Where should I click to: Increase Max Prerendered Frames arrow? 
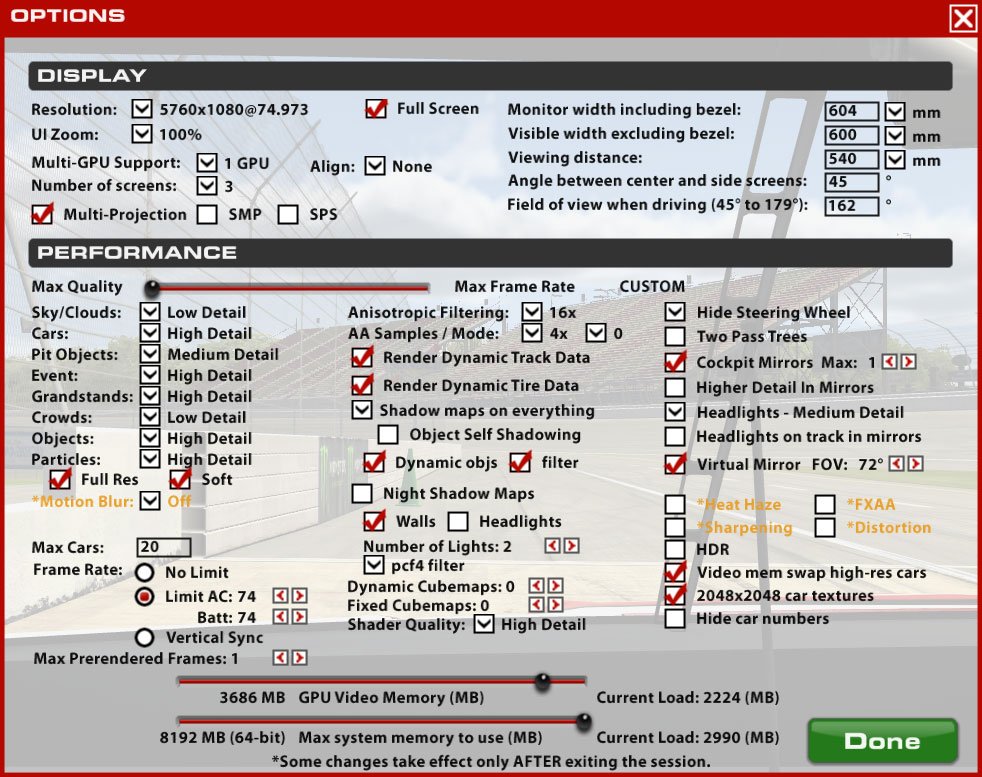[299, 658]
